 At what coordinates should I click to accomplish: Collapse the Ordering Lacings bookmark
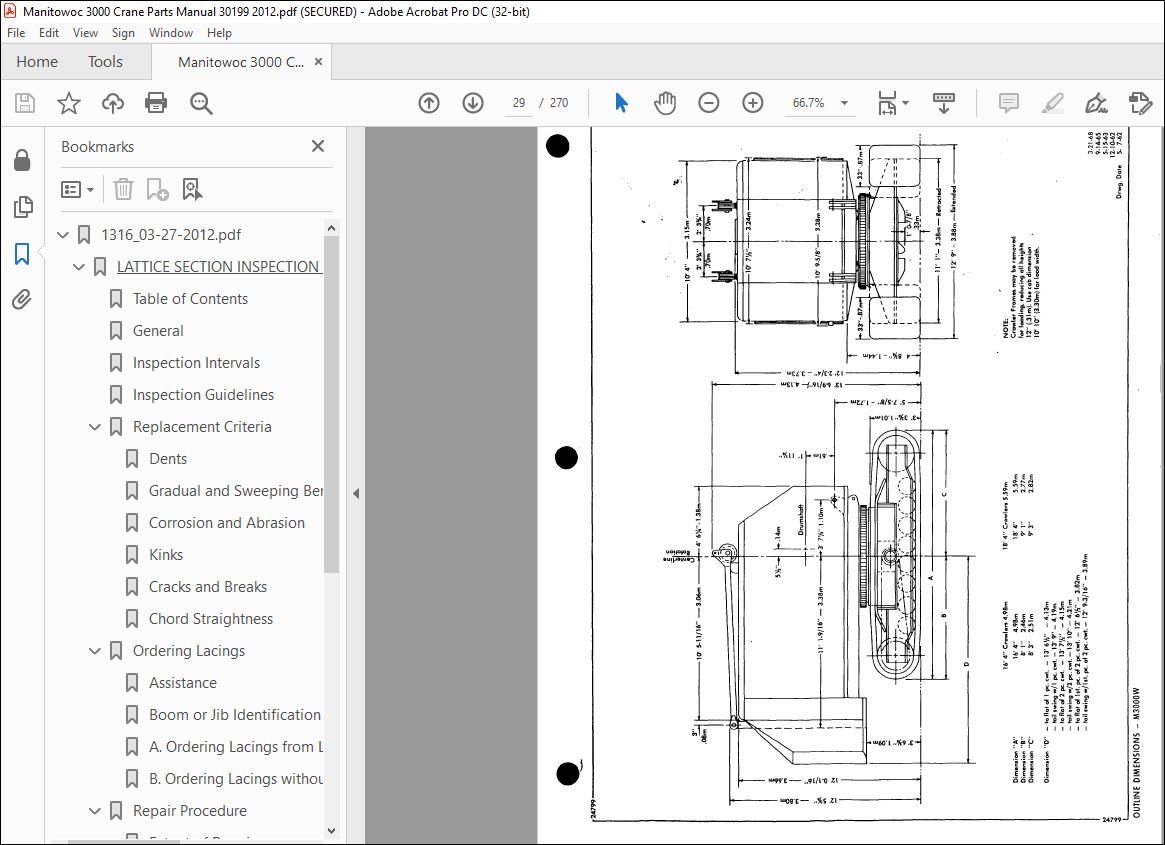95,650
